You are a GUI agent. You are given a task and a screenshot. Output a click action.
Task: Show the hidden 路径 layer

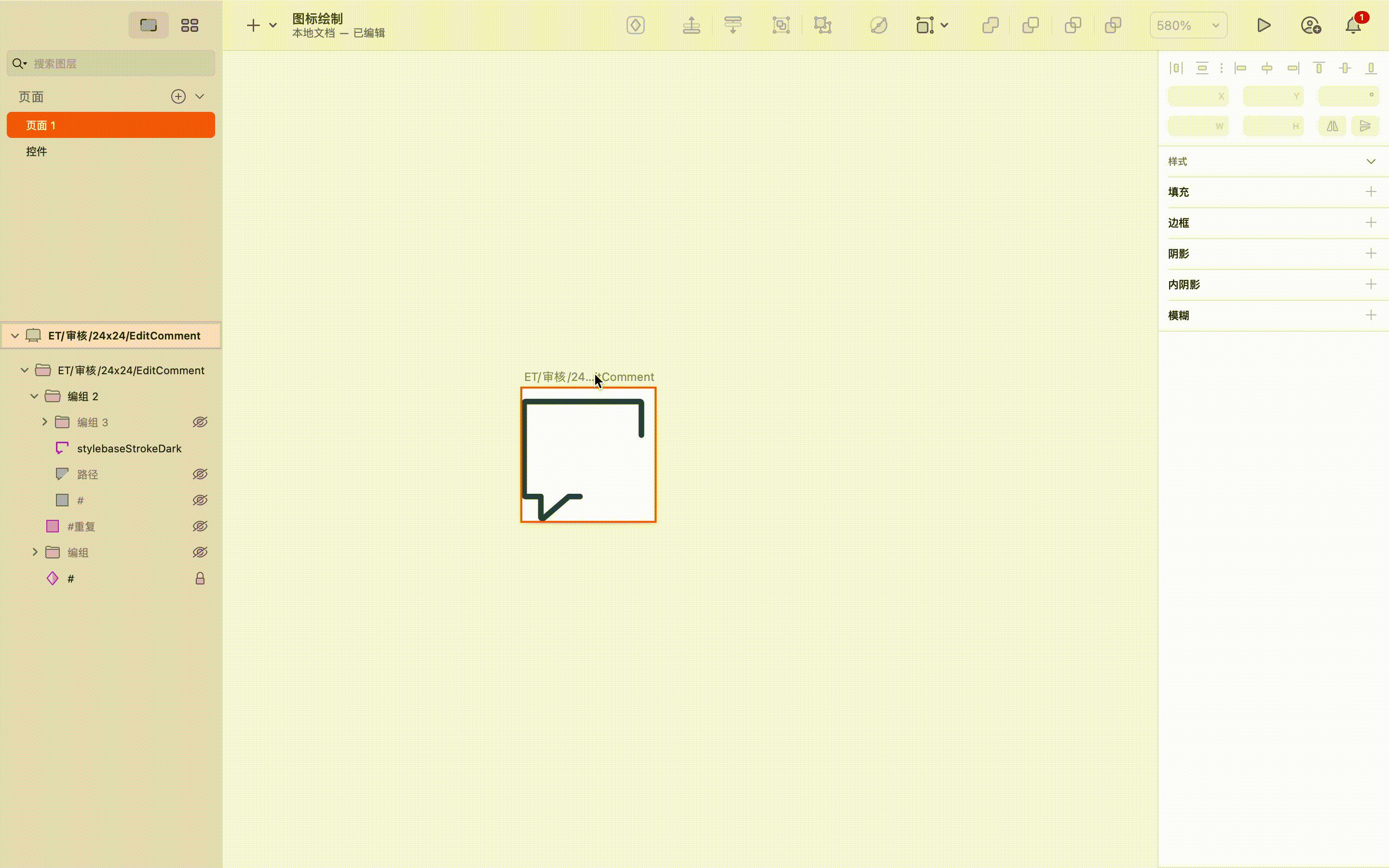click(200, 474)
